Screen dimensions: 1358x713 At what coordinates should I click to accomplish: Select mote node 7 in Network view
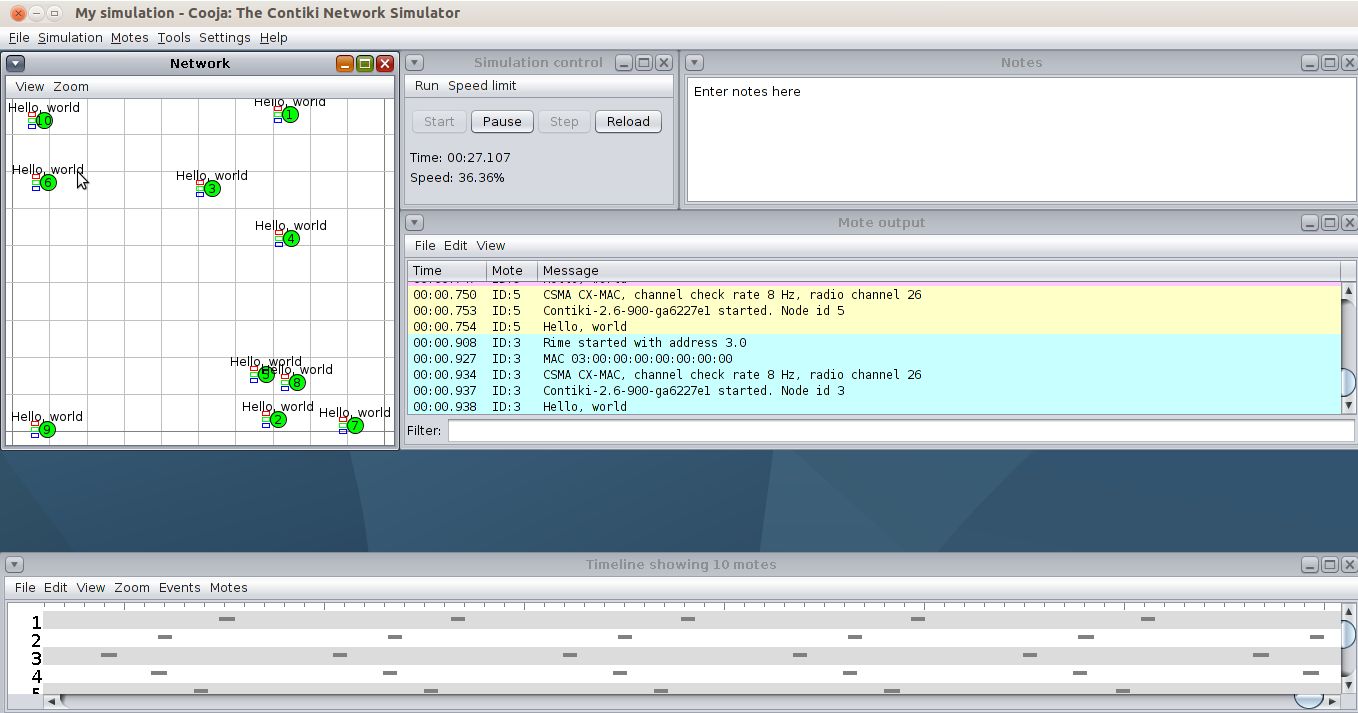354,426
